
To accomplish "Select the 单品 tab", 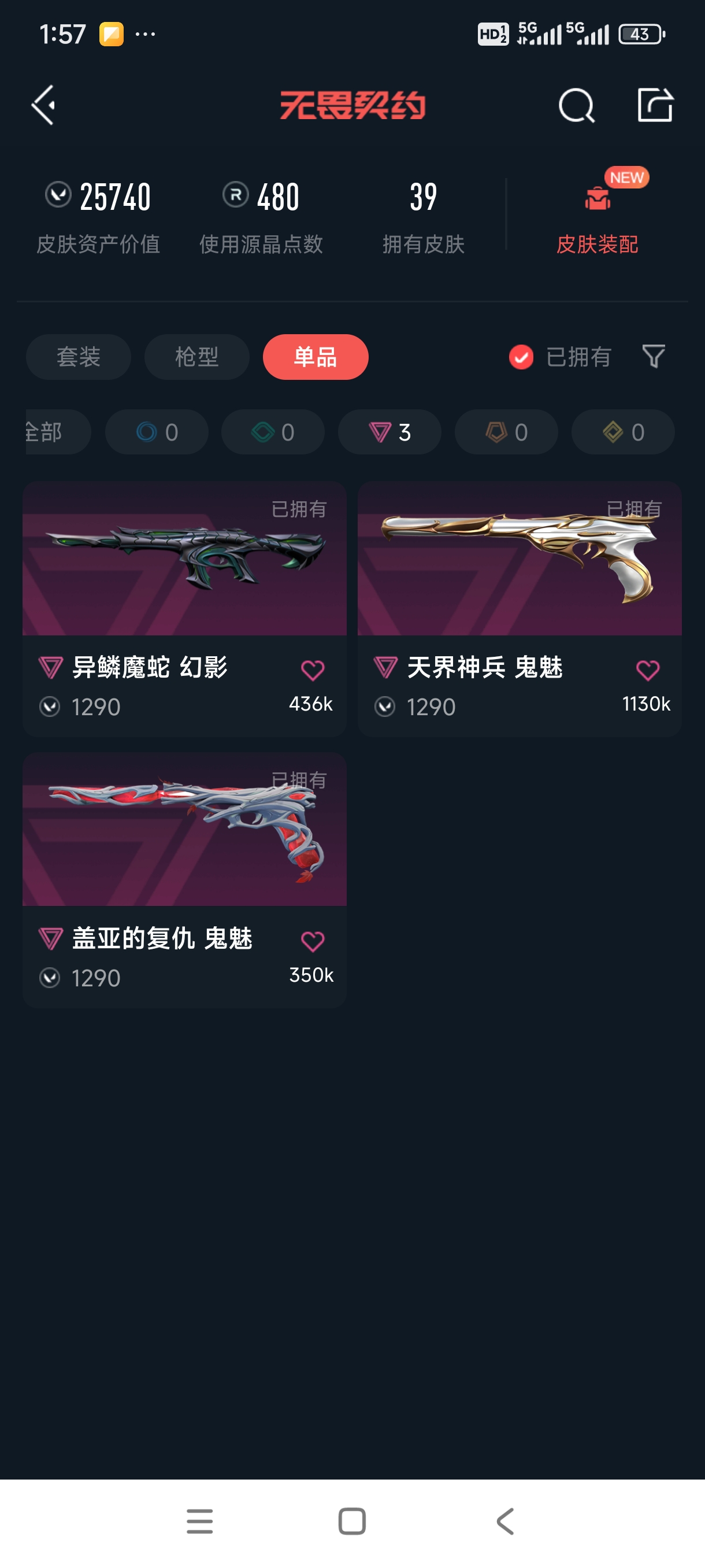I will point(315,357).
